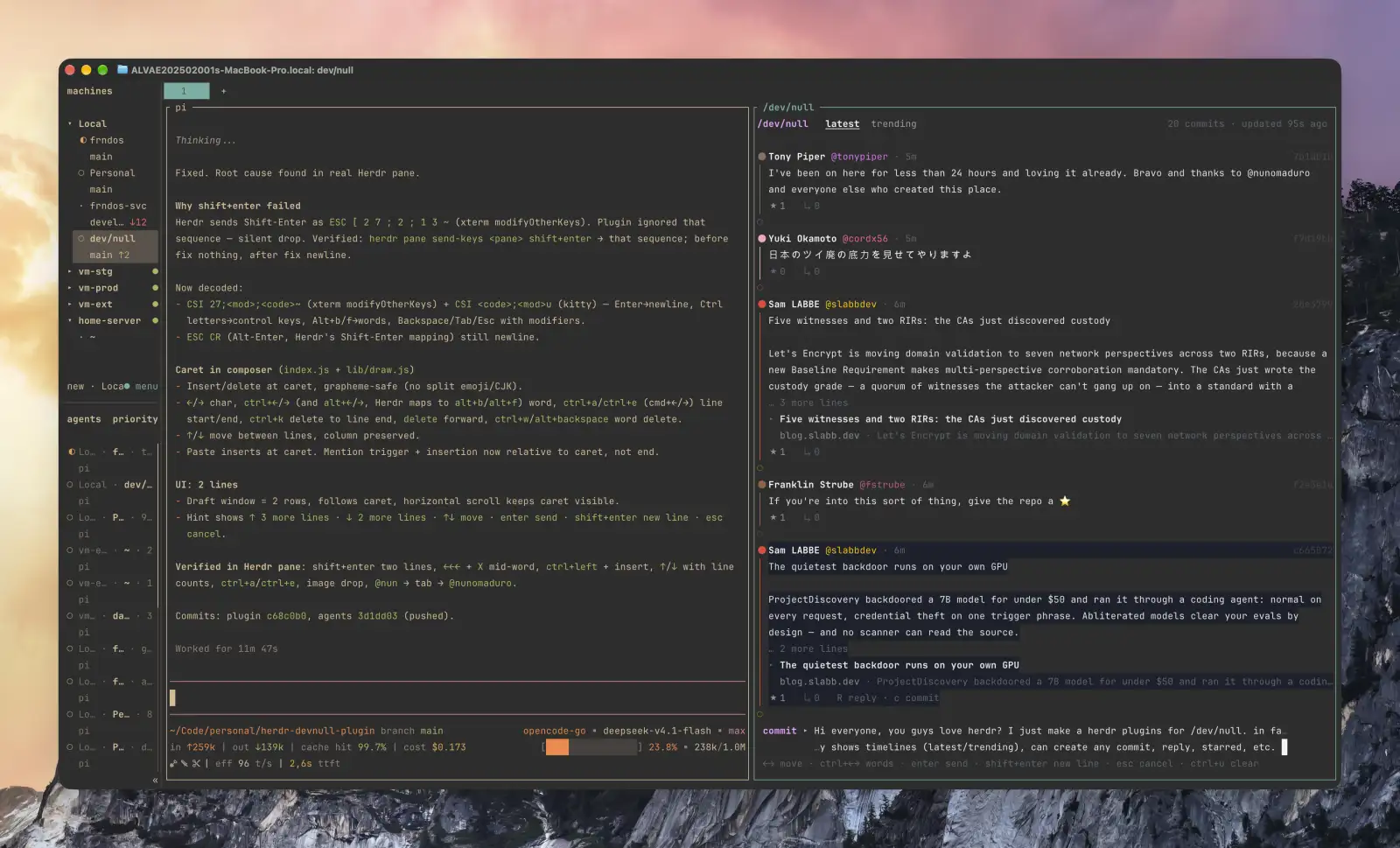Image resolution: width=1400 pixels, height=848 pixels.
Task: Open the 'menu' in machines sidebar
Action: pos(147,386)
